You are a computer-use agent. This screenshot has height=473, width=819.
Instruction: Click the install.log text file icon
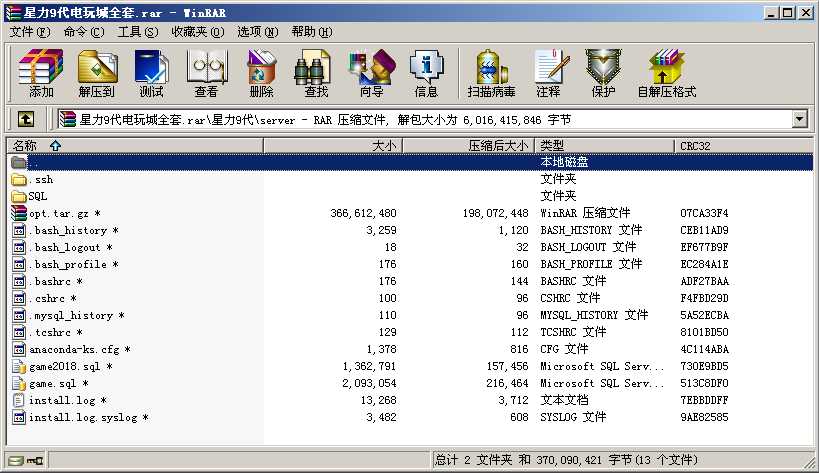pos(19,400)
